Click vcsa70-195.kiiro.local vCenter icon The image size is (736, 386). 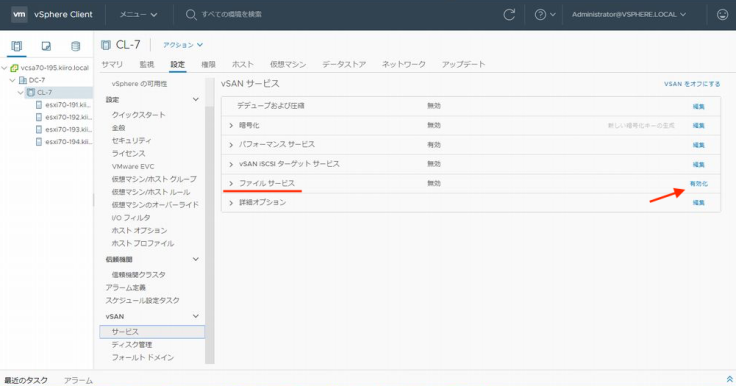click(15, 68)
